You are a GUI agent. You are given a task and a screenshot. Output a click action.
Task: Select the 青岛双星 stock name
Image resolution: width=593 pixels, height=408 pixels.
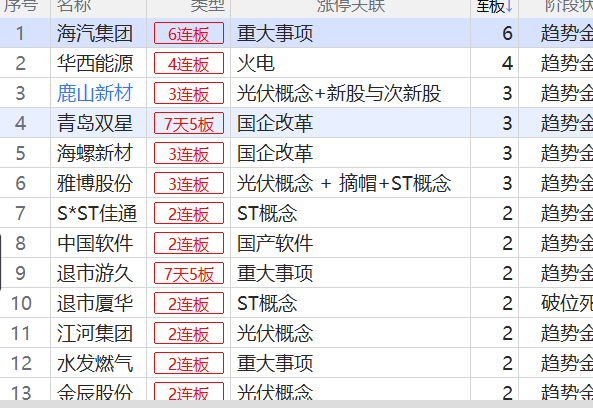pyautogui.click(x=95, y=123)
